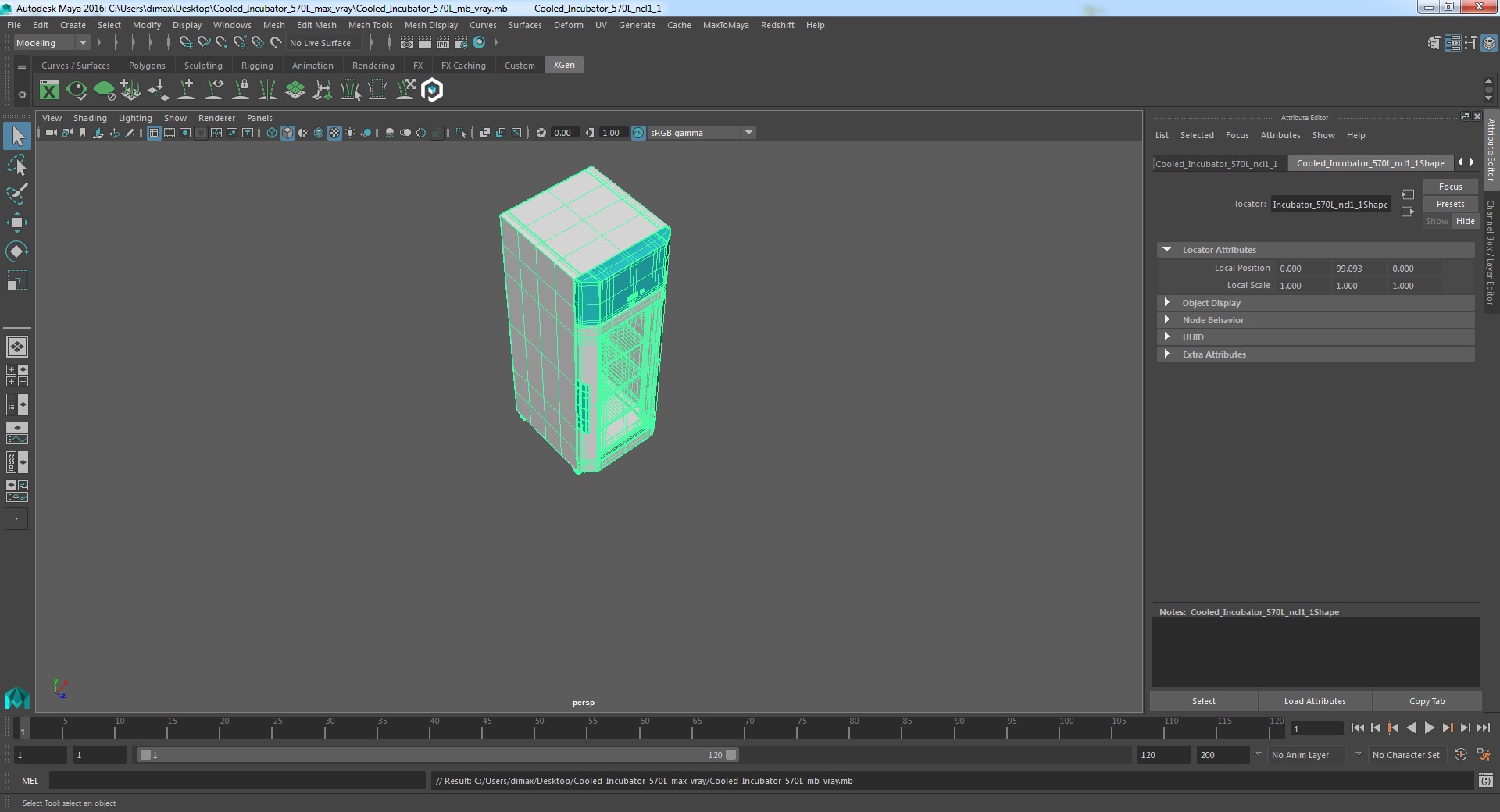
Task: Toggle film gate display in viewport
Action: click(170, 133)
